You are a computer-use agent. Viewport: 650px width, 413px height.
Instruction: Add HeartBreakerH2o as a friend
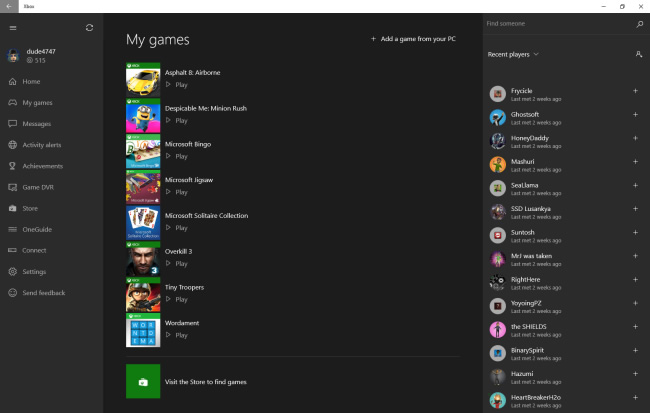[x=635, y=397]
